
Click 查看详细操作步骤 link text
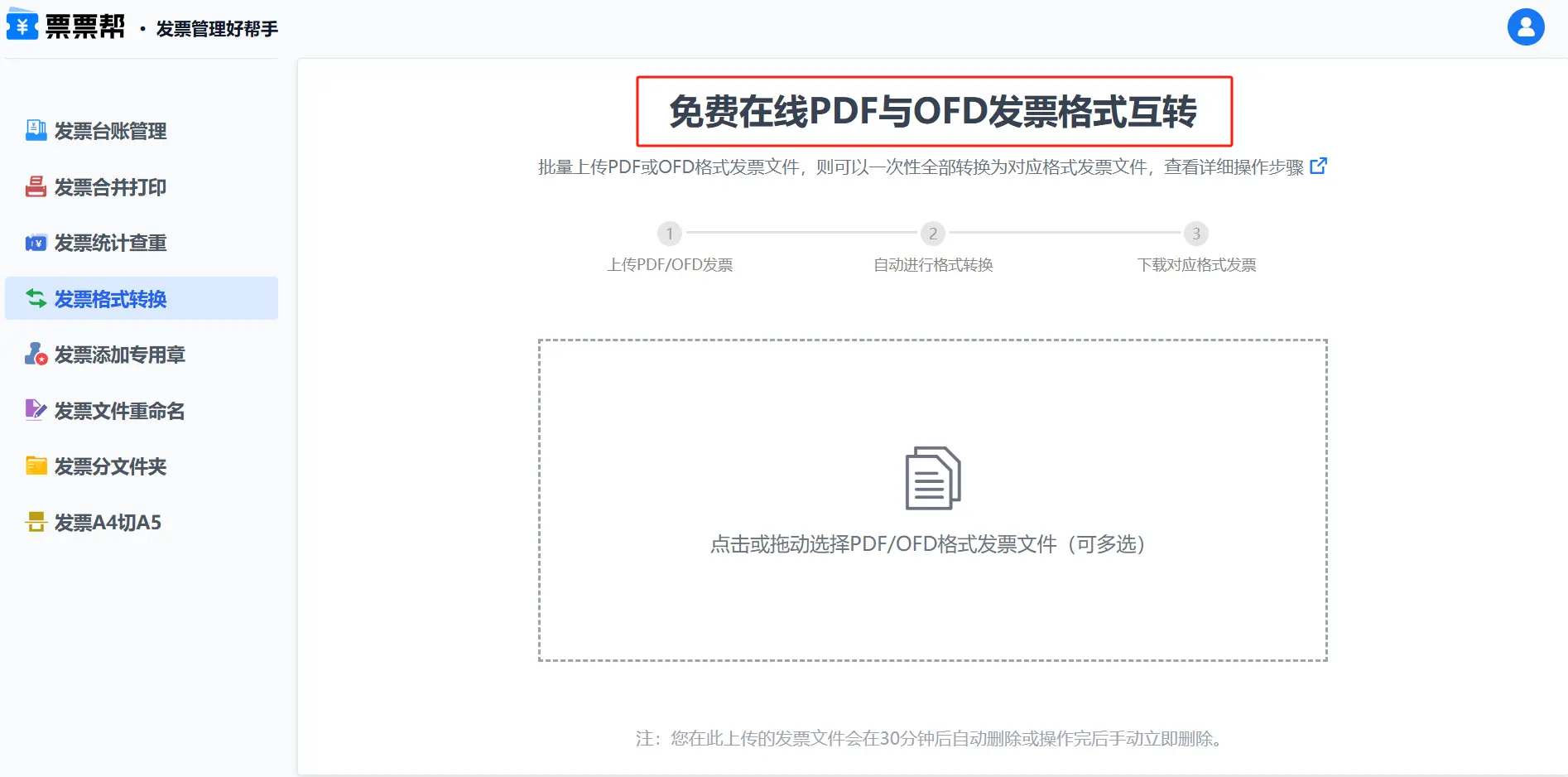(x=1234, y=166)
